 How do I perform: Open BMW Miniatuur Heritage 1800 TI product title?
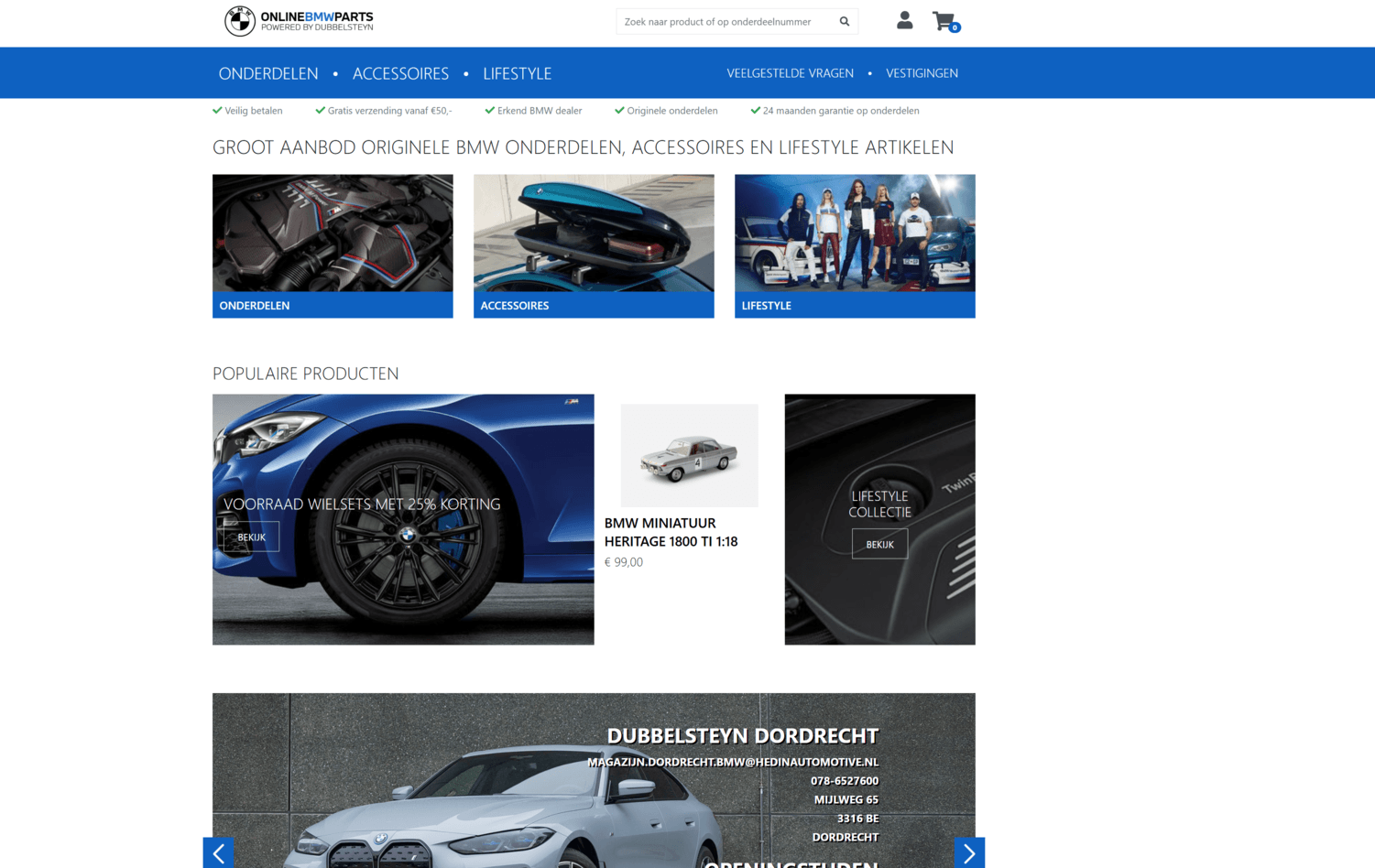pyautogui.click(x=671, y=532)
